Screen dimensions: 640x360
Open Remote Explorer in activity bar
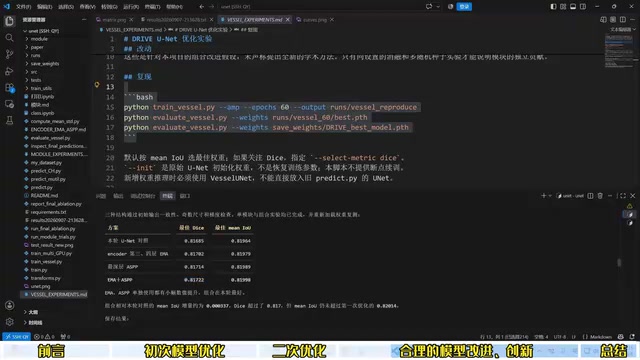click(x=9, y=104)
